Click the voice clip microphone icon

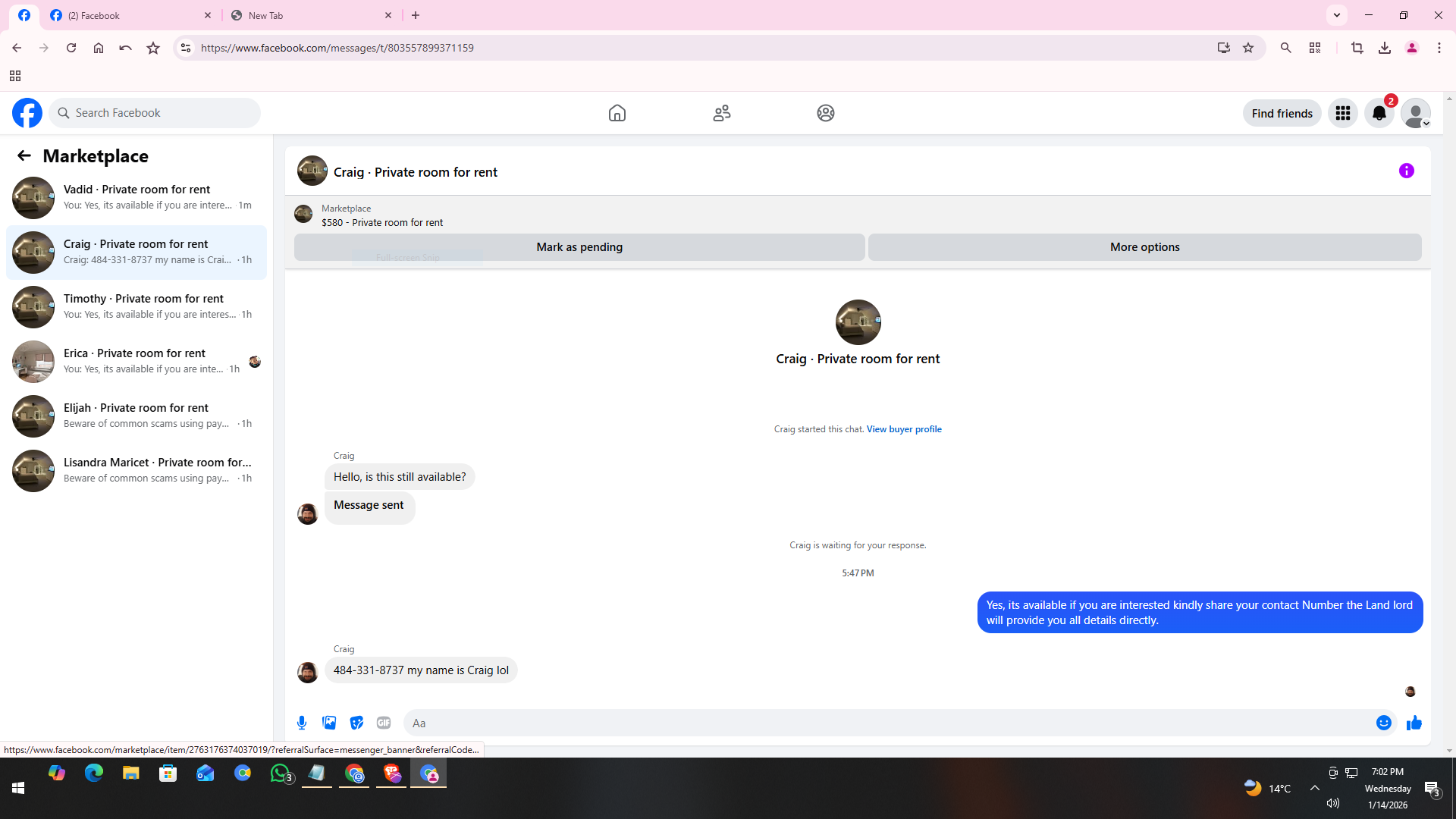(302, 723)
